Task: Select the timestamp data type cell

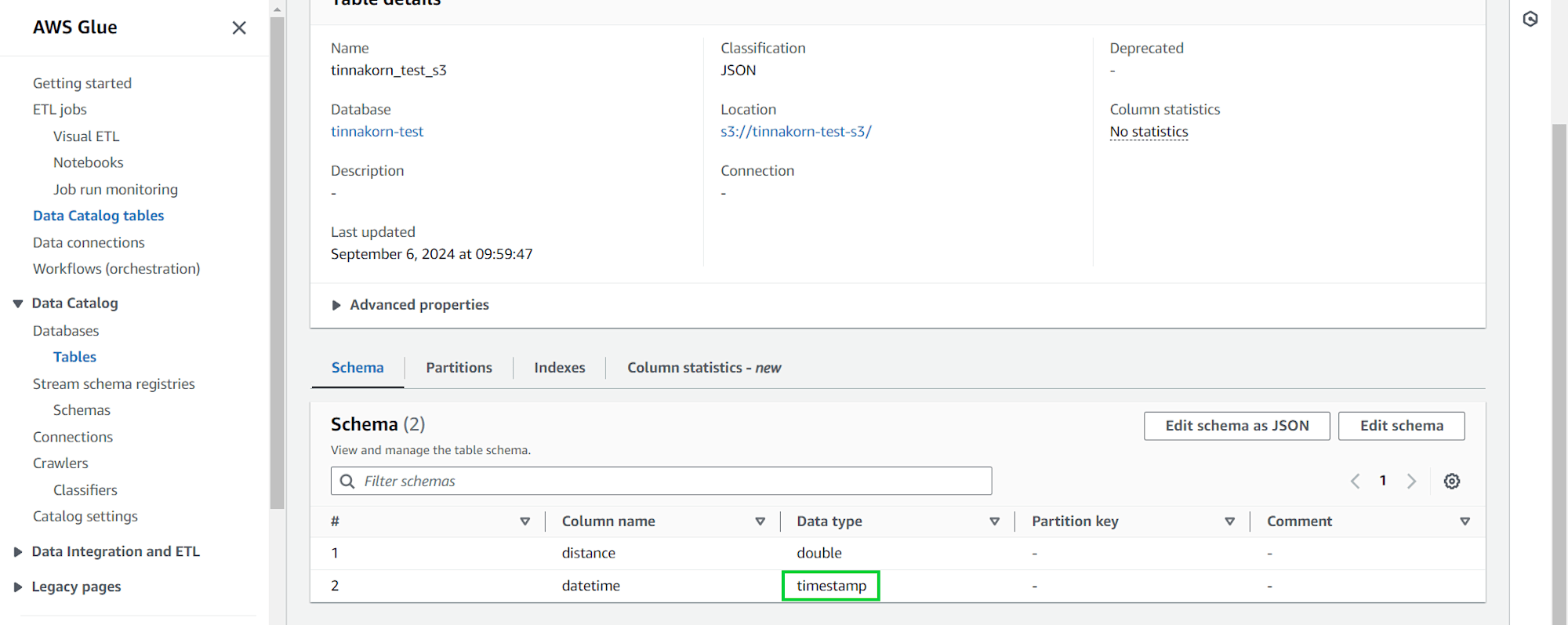Action: 832,586
